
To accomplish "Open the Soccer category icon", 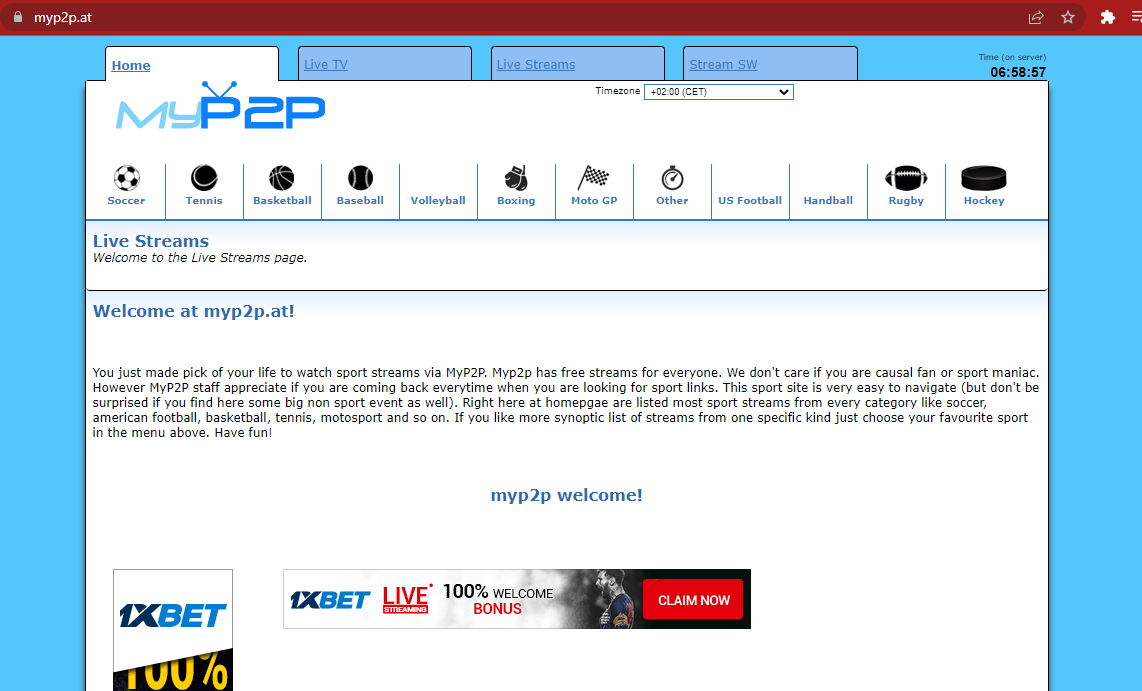I will (x=126, y=178).
